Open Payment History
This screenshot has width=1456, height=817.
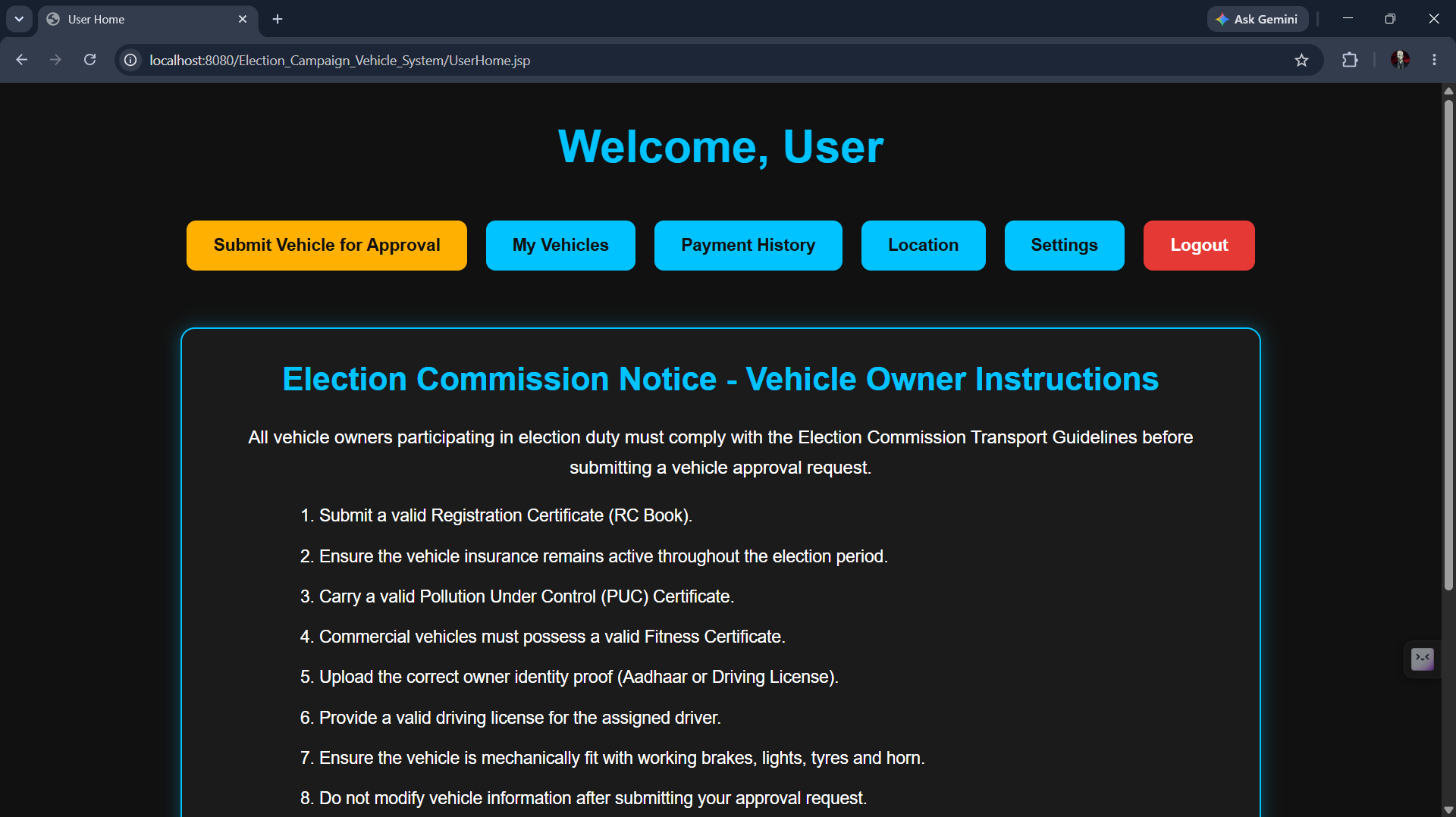point(748,246)
